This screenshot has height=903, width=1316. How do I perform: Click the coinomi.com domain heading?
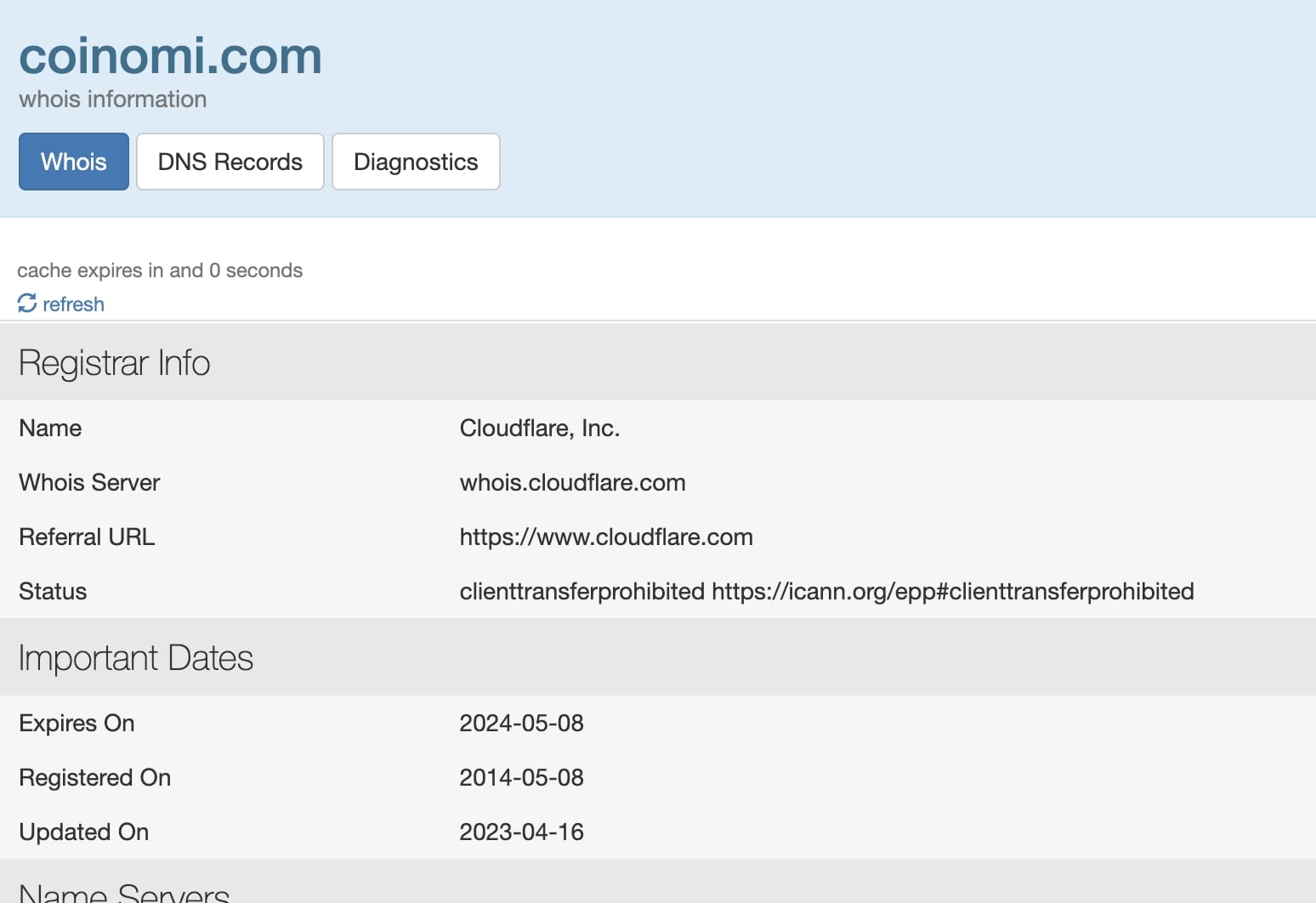coord(170,56)
